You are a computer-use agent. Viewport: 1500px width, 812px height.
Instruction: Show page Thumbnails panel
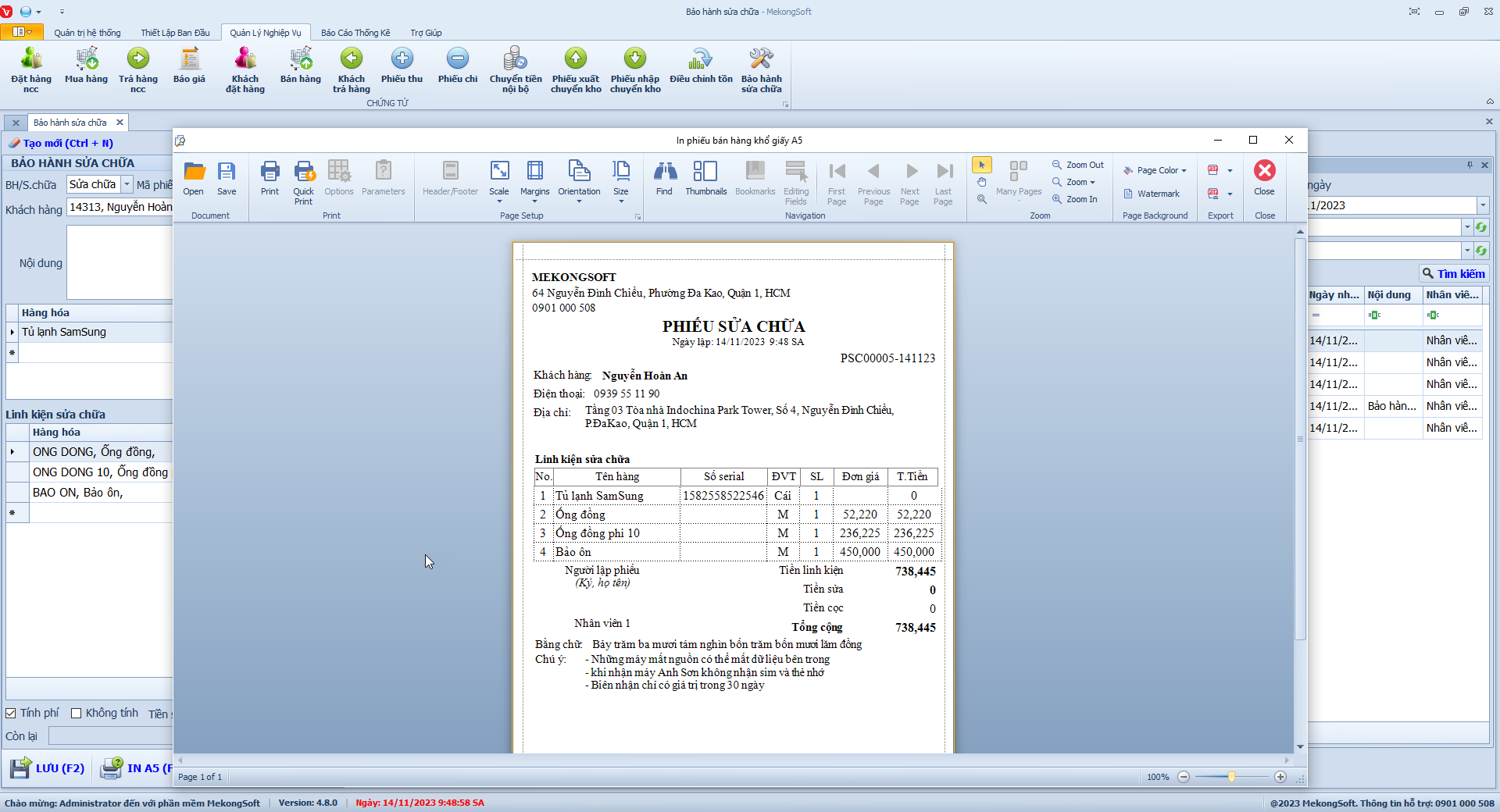705,178
